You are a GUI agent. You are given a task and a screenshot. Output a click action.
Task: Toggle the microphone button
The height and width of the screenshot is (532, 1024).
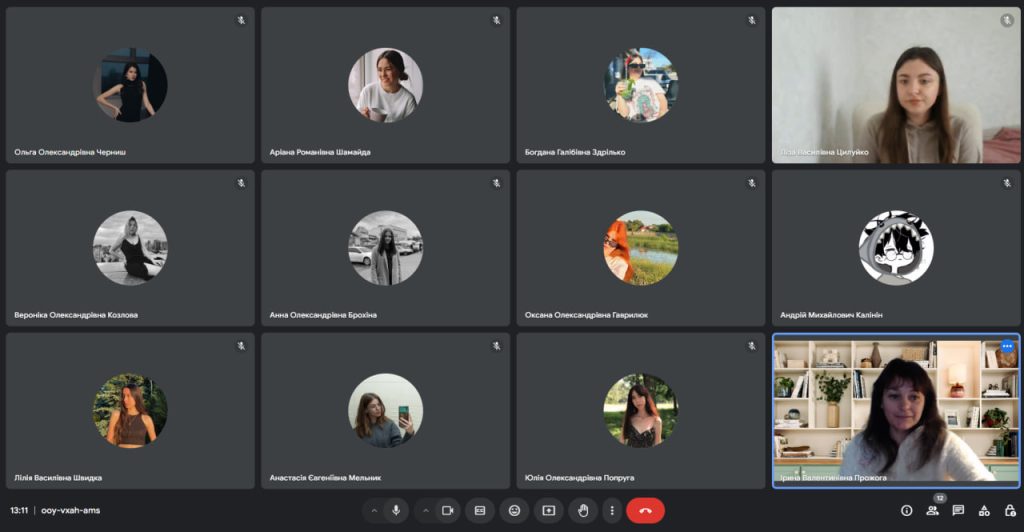[397, 510]
